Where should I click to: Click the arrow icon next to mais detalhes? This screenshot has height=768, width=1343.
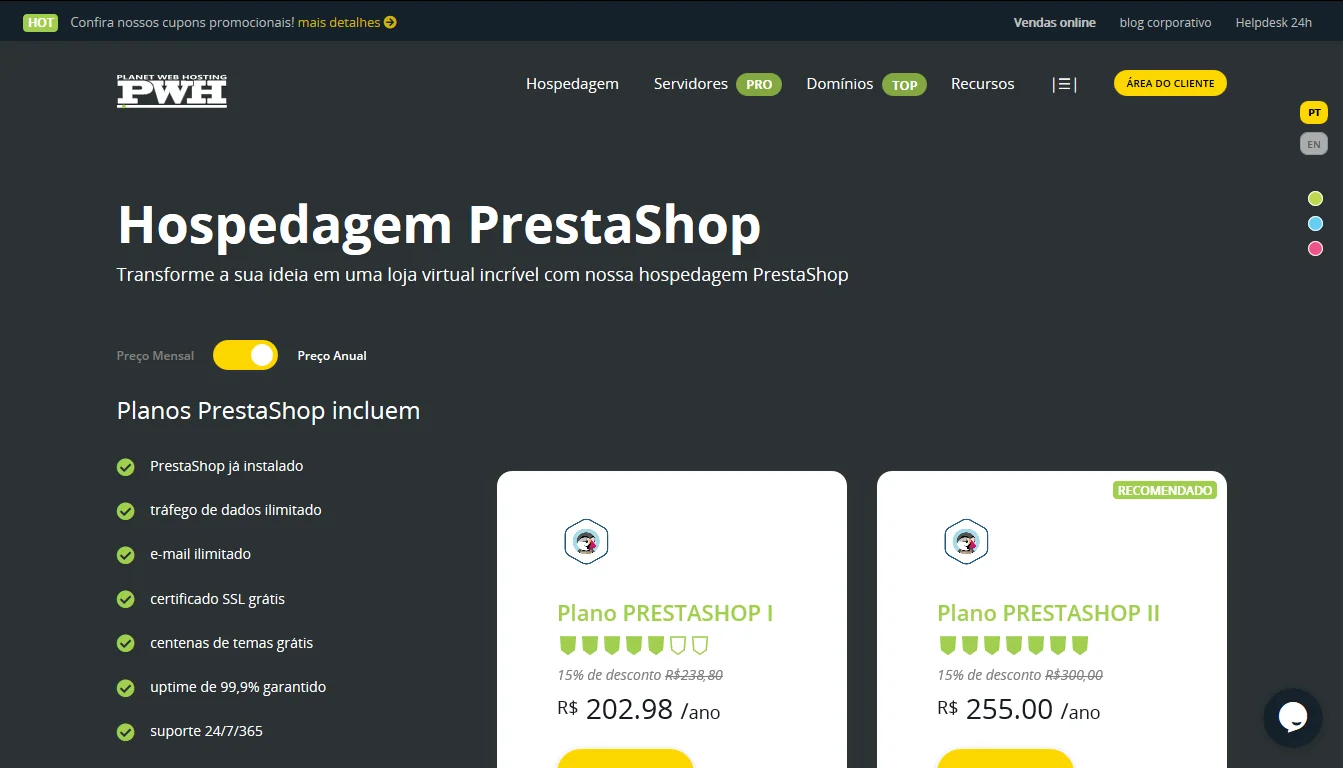tap(390, 22)
